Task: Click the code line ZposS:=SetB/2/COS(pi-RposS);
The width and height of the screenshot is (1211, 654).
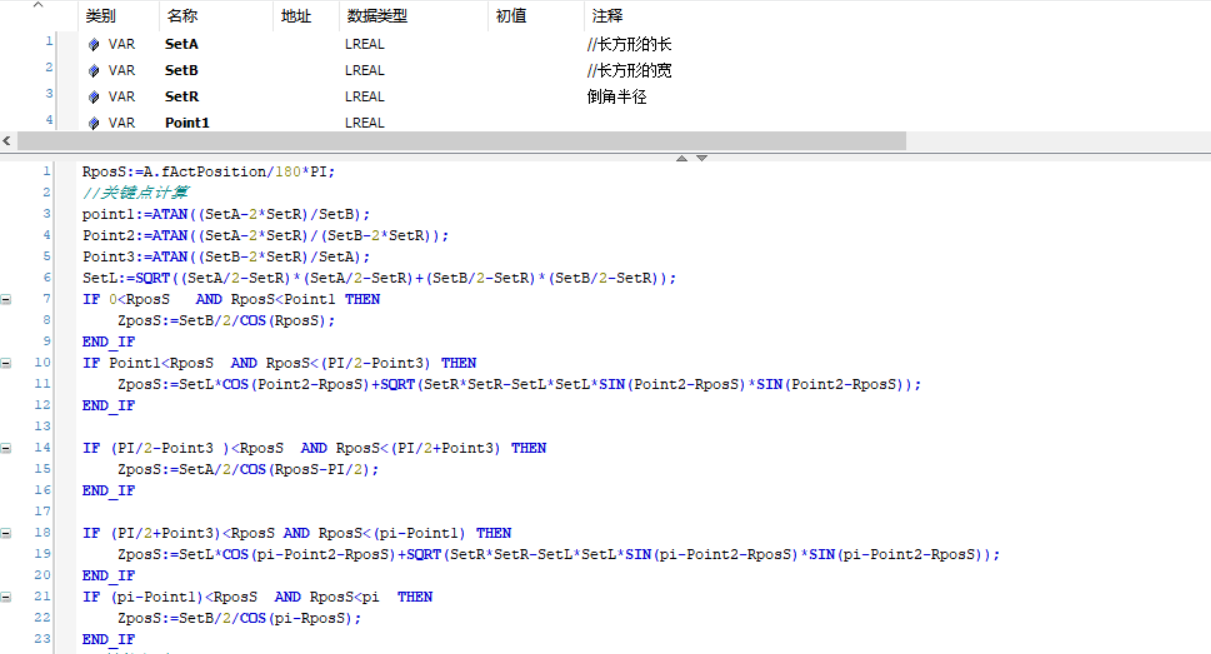Action: pos(239,618)
